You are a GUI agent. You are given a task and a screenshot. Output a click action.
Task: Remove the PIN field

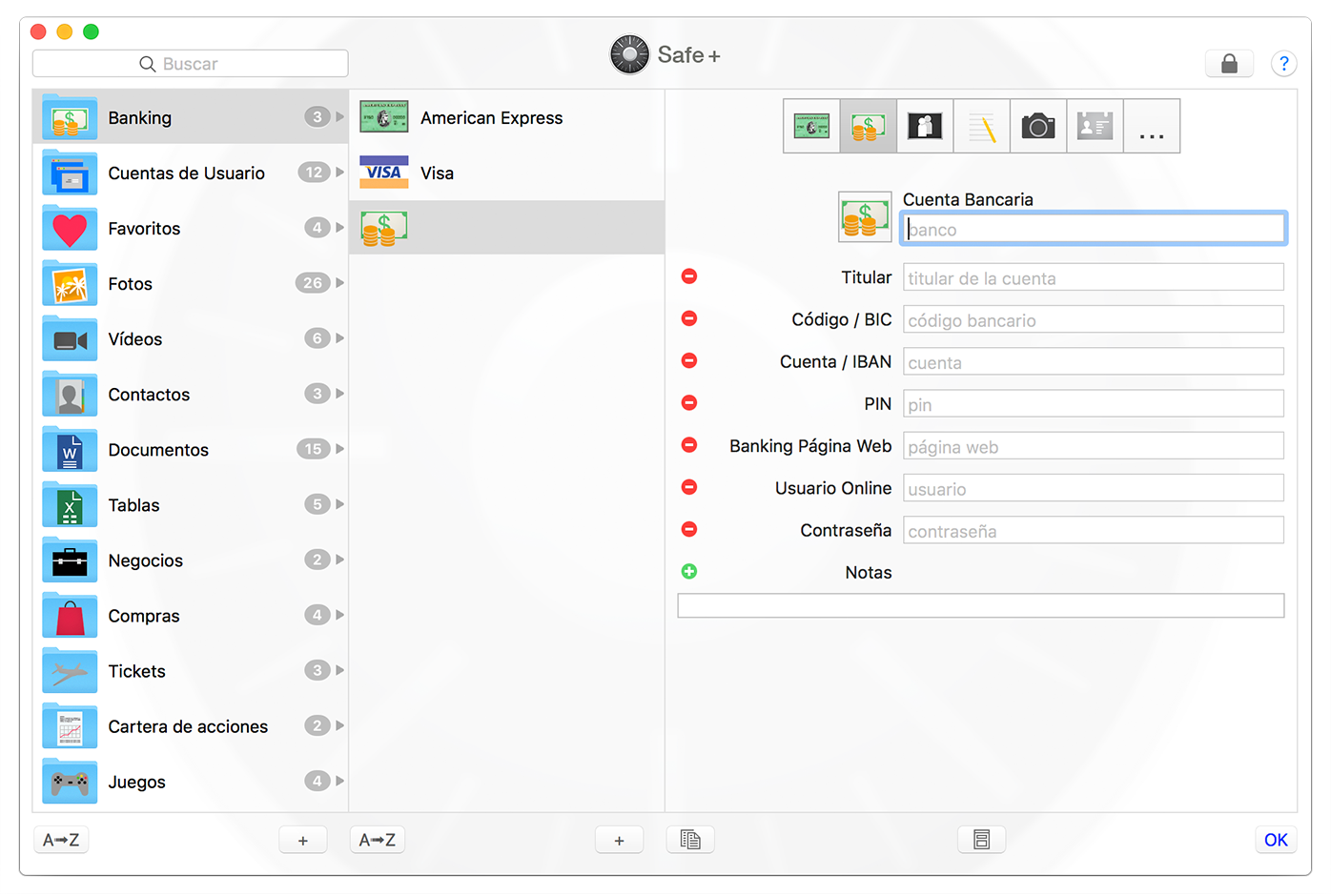pyautogui.click(x=689, y=402)
